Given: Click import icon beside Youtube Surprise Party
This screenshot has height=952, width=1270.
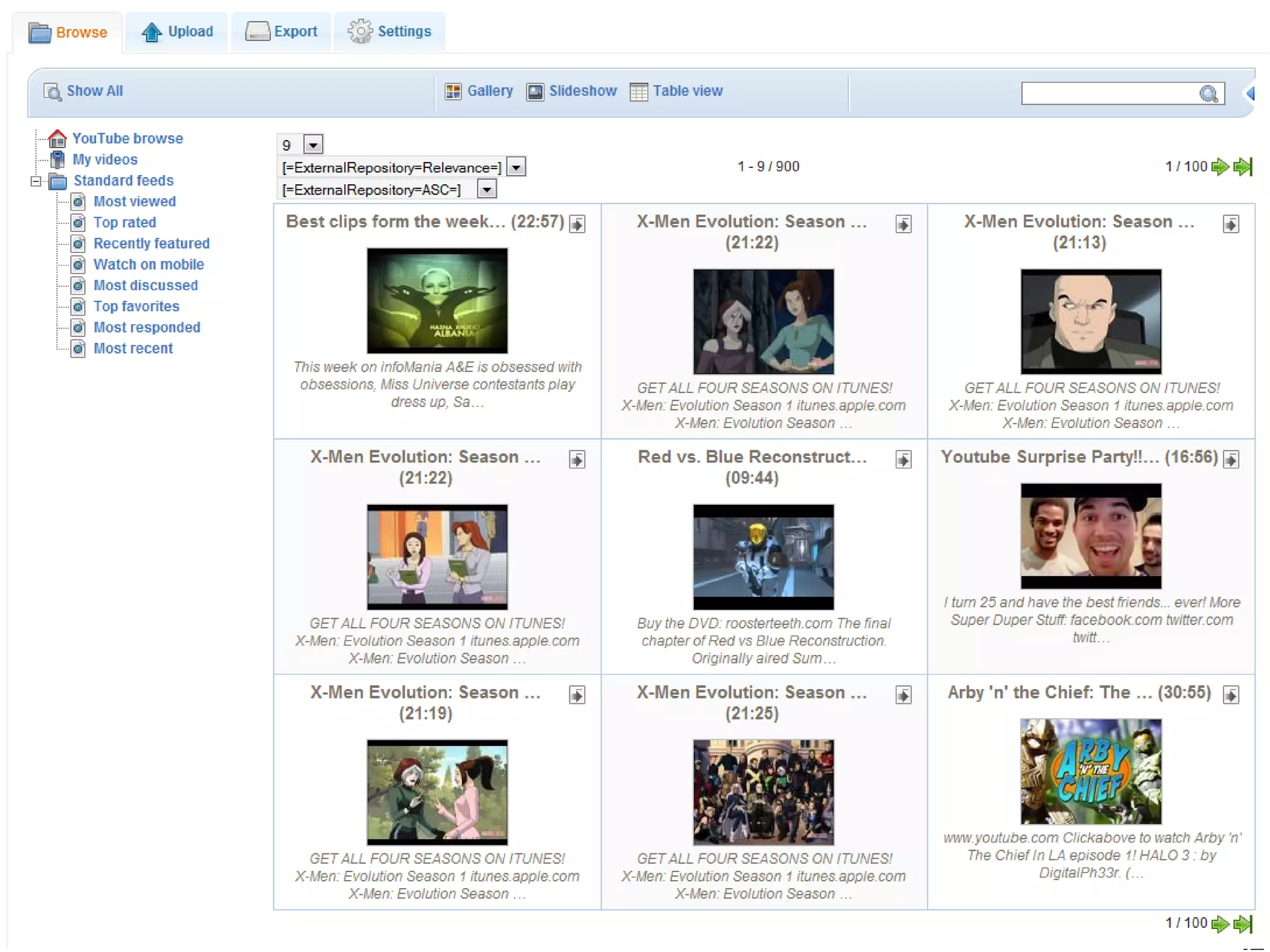Looking at the screenshot, I should (x=1231, y=460).
